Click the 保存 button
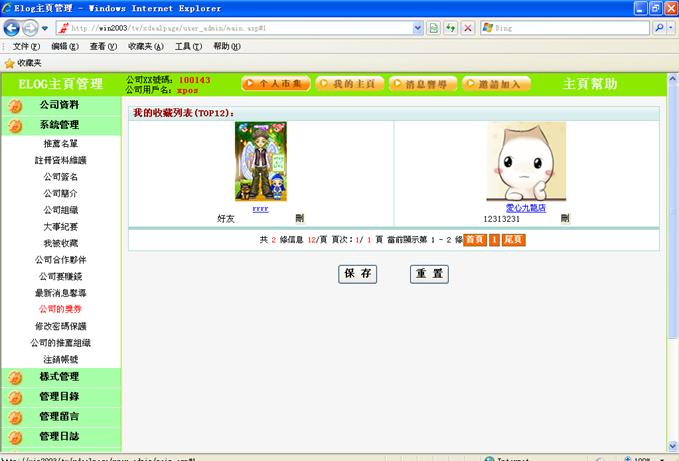 358,274
